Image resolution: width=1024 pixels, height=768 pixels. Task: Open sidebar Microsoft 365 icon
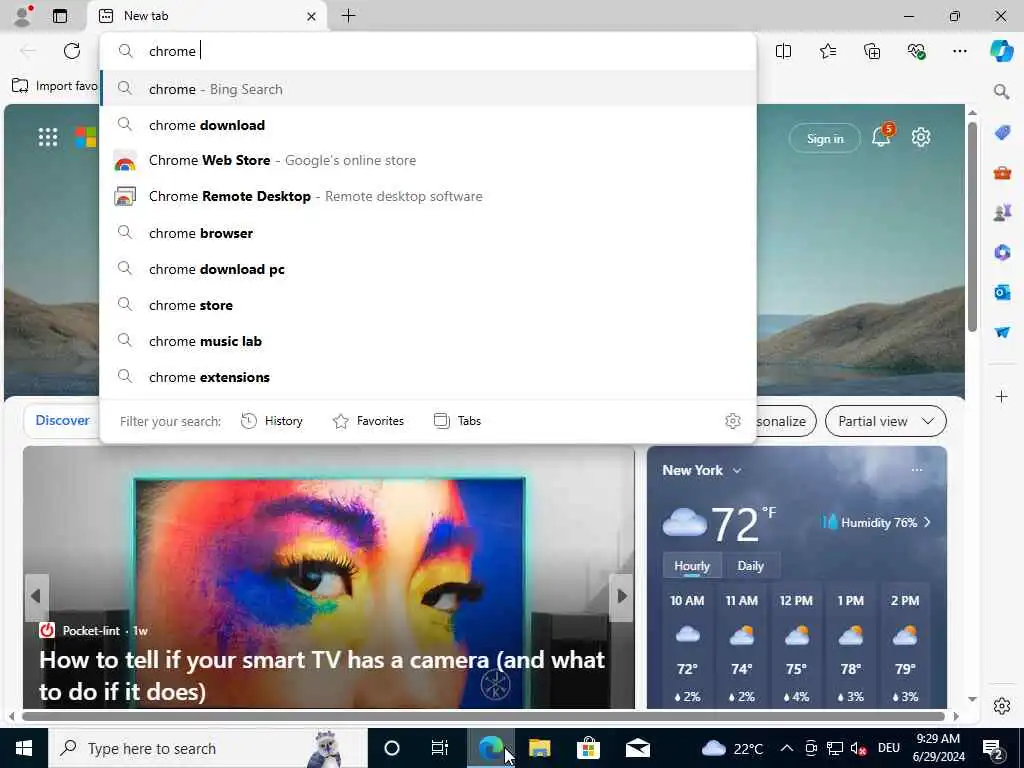pos(1002,253)
